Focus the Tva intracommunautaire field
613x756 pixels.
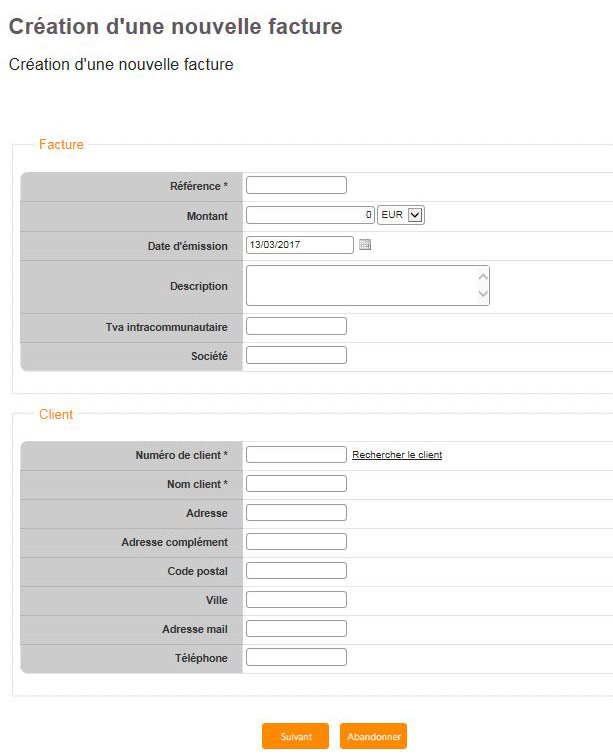tap(296, 326)
